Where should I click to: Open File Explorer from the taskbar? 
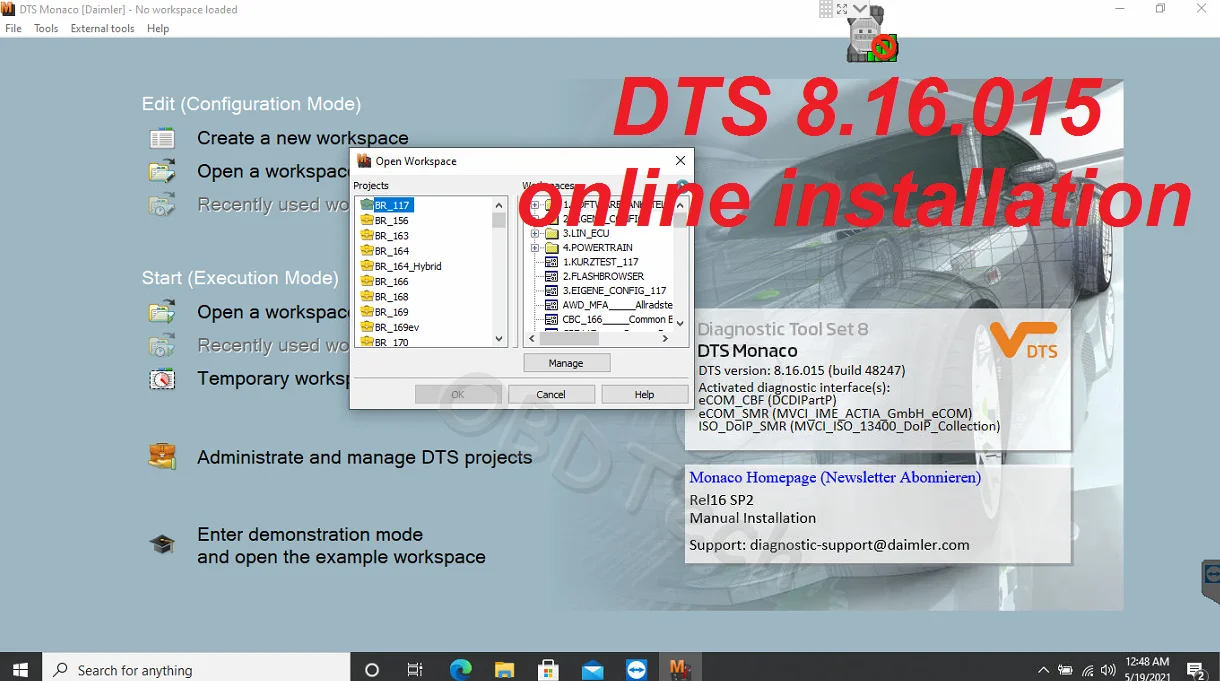tap(504, 669)
